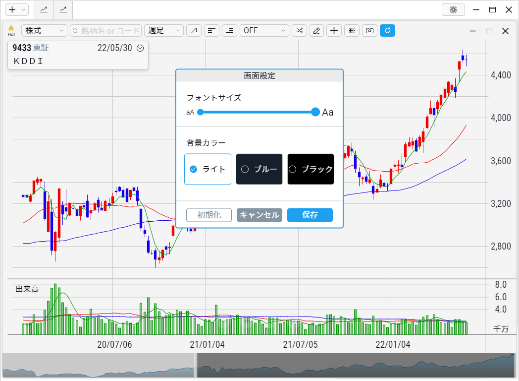
Task: Click the 背景カラー heading
Action: (206, 143)
